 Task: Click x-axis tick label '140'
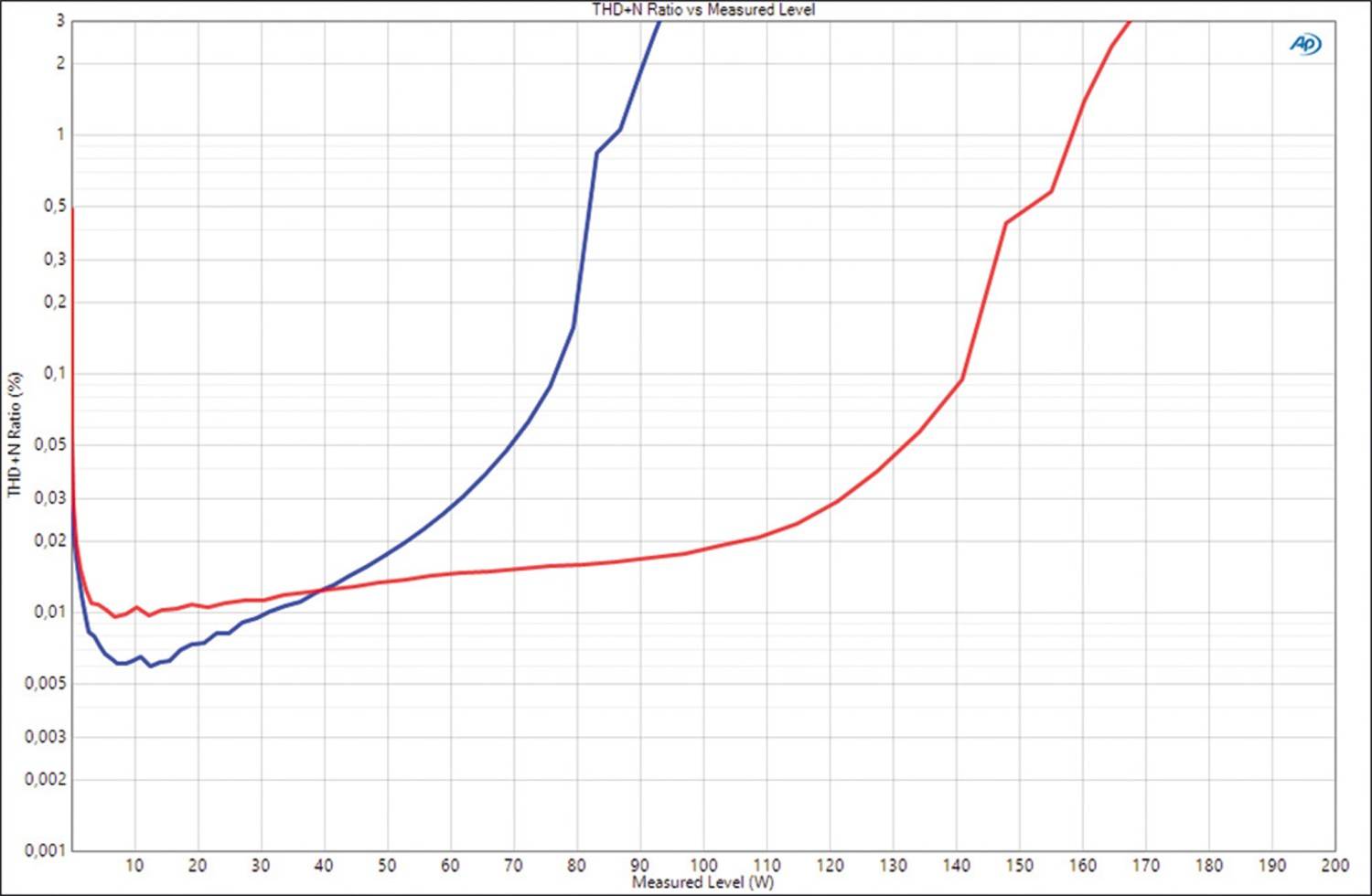click(956, 865)
